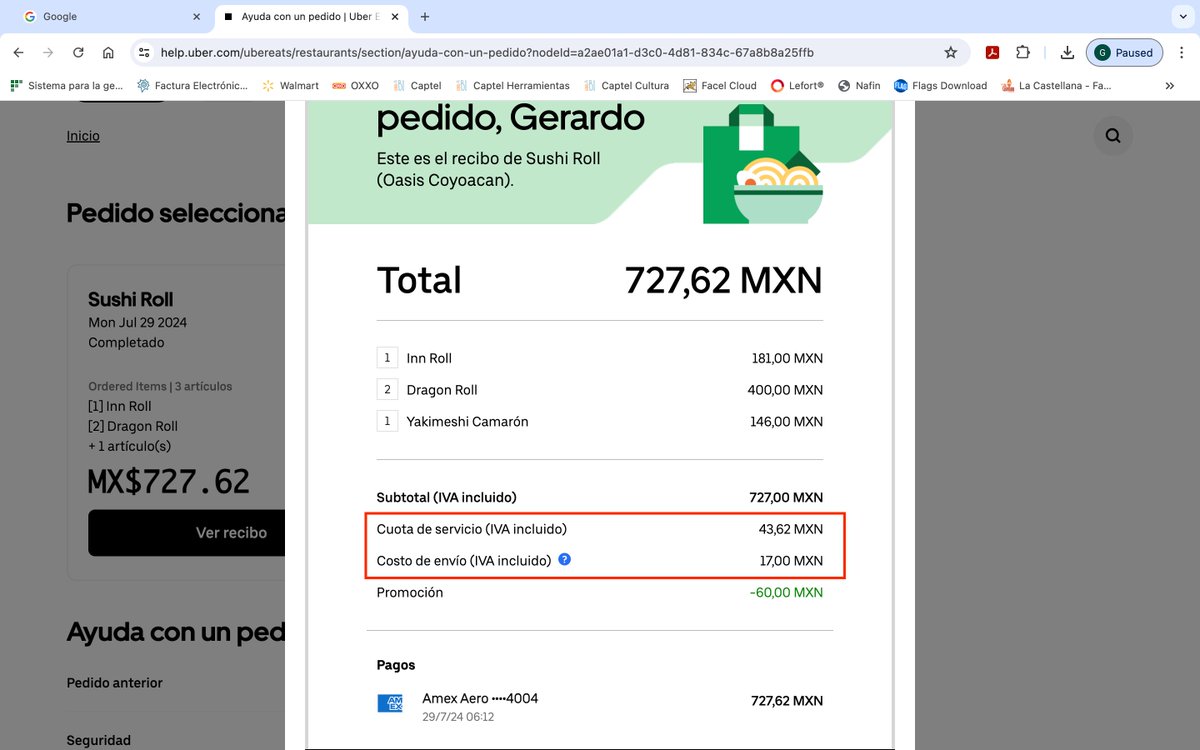Click the delivery cost info icon
The image size is (1200, 750).
tap(564, 560)
